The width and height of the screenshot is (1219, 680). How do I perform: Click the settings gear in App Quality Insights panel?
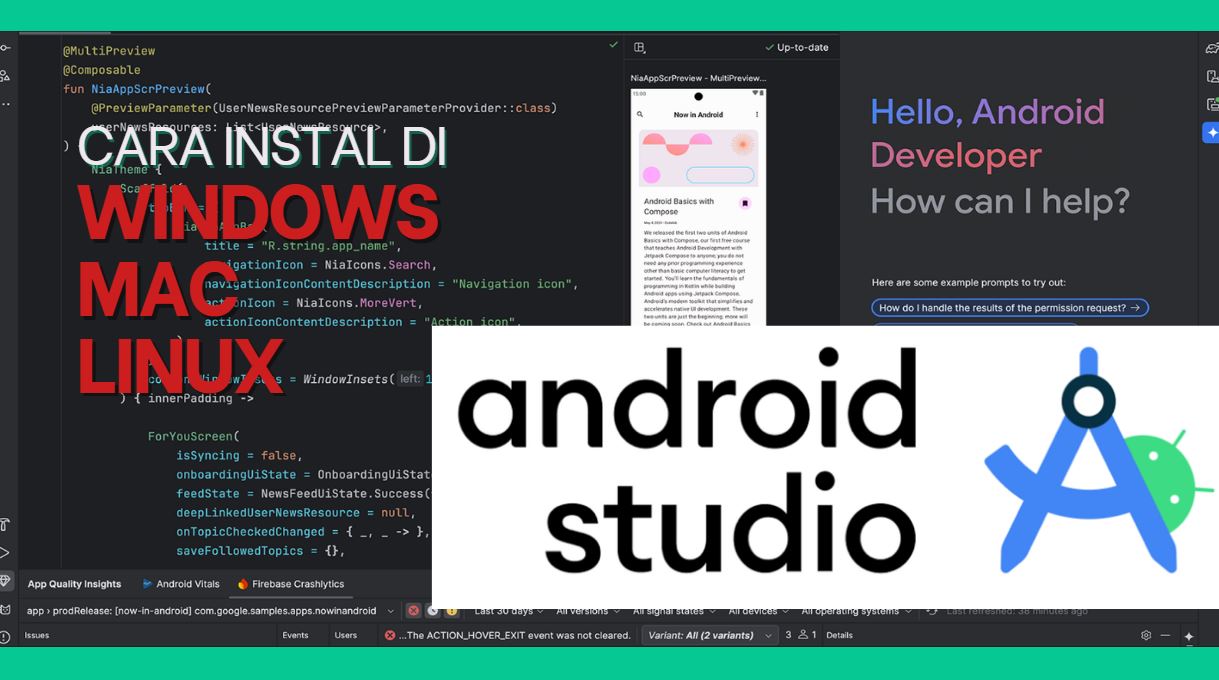click(x=1146, y=634)
